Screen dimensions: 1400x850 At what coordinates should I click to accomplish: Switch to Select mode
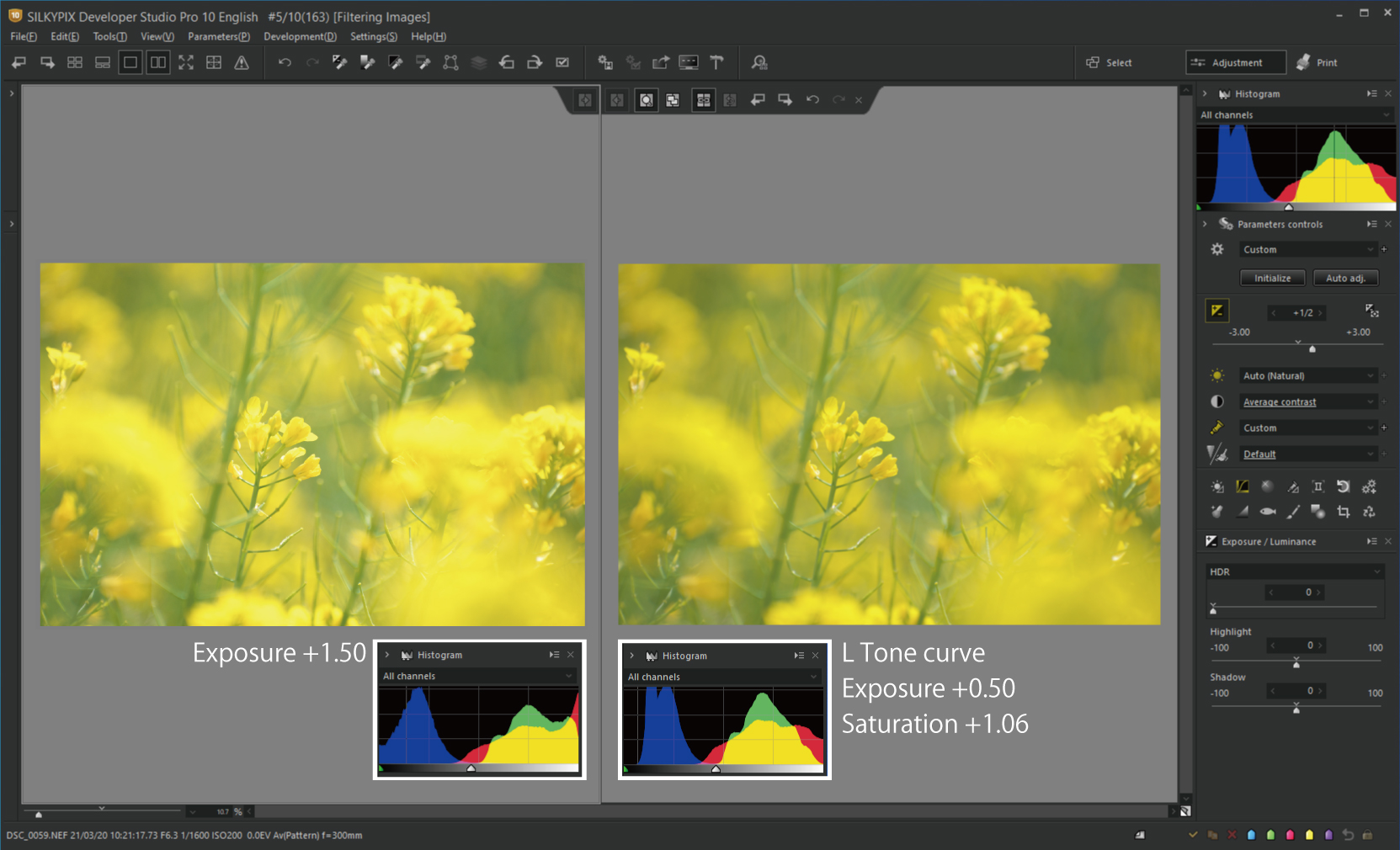pyautogui.click(x=1110, y=62)
